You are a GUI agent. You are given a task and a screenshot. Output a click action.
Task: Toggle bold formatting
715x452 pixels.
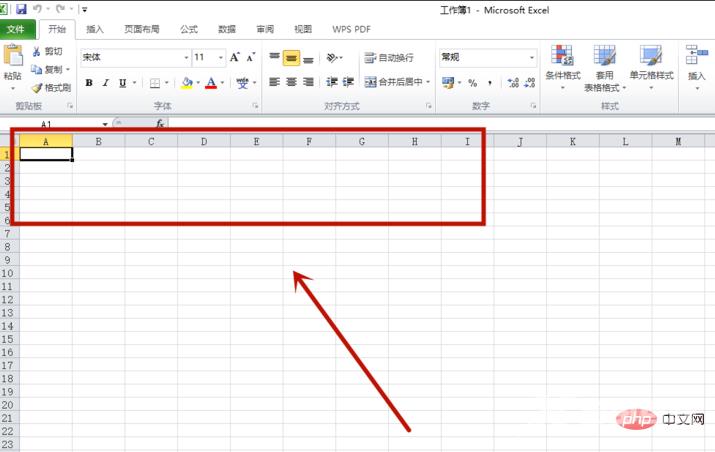(89, 83)
